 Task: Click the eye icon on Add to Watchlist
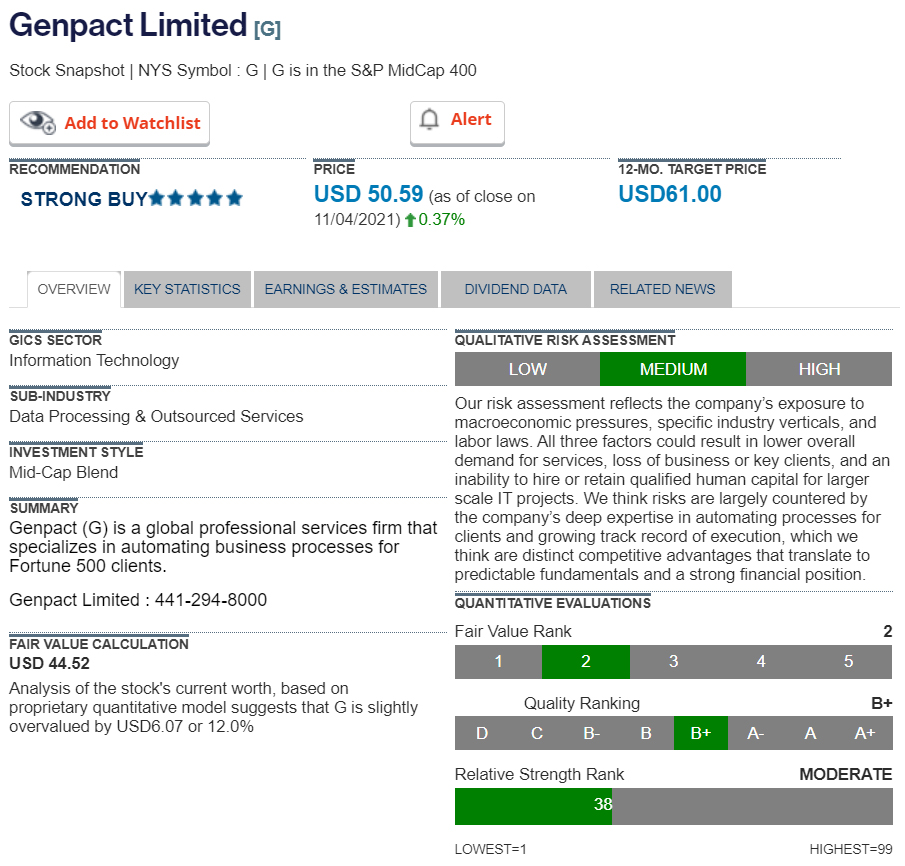pos(38,123)
